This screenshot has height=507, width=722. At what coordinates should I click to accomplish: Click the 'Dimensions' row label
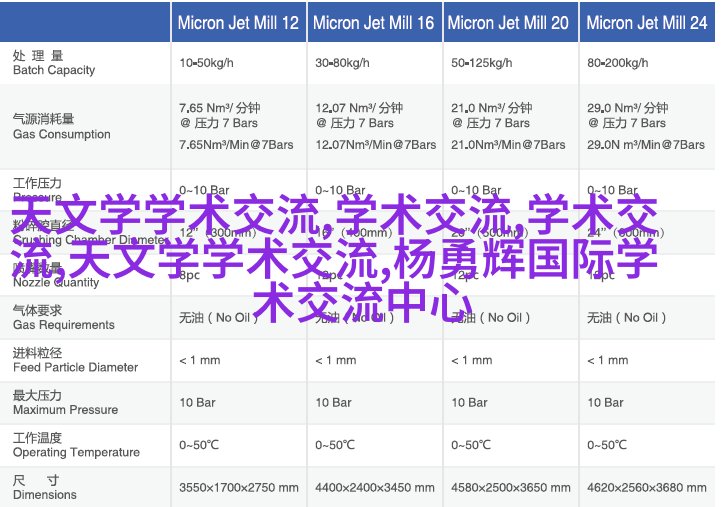click(45, 495)
